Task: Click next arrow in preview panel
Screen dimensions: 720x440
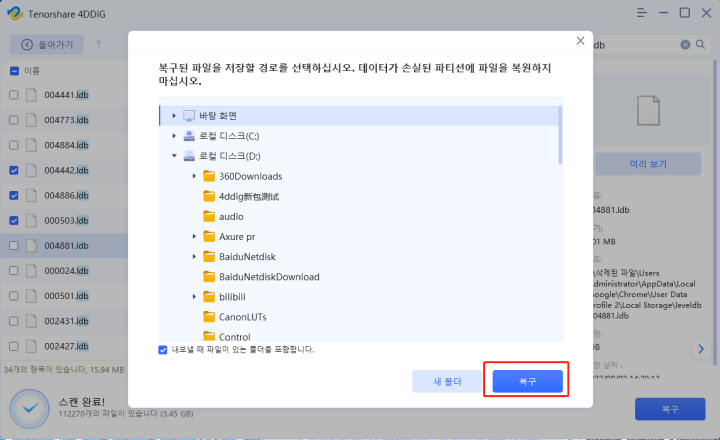Action: tap(701, 349)
